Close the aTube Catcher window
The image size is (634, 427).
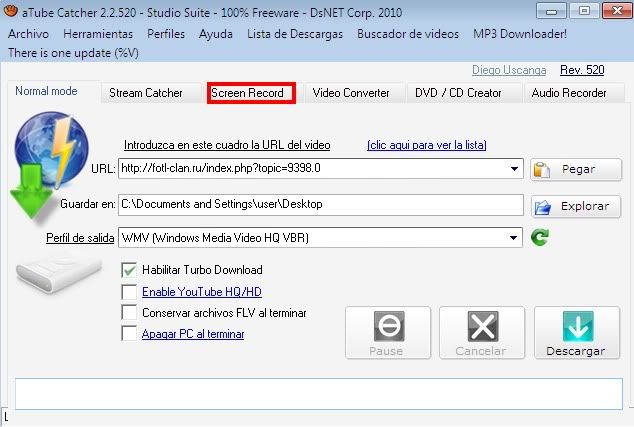pos(617,11)
